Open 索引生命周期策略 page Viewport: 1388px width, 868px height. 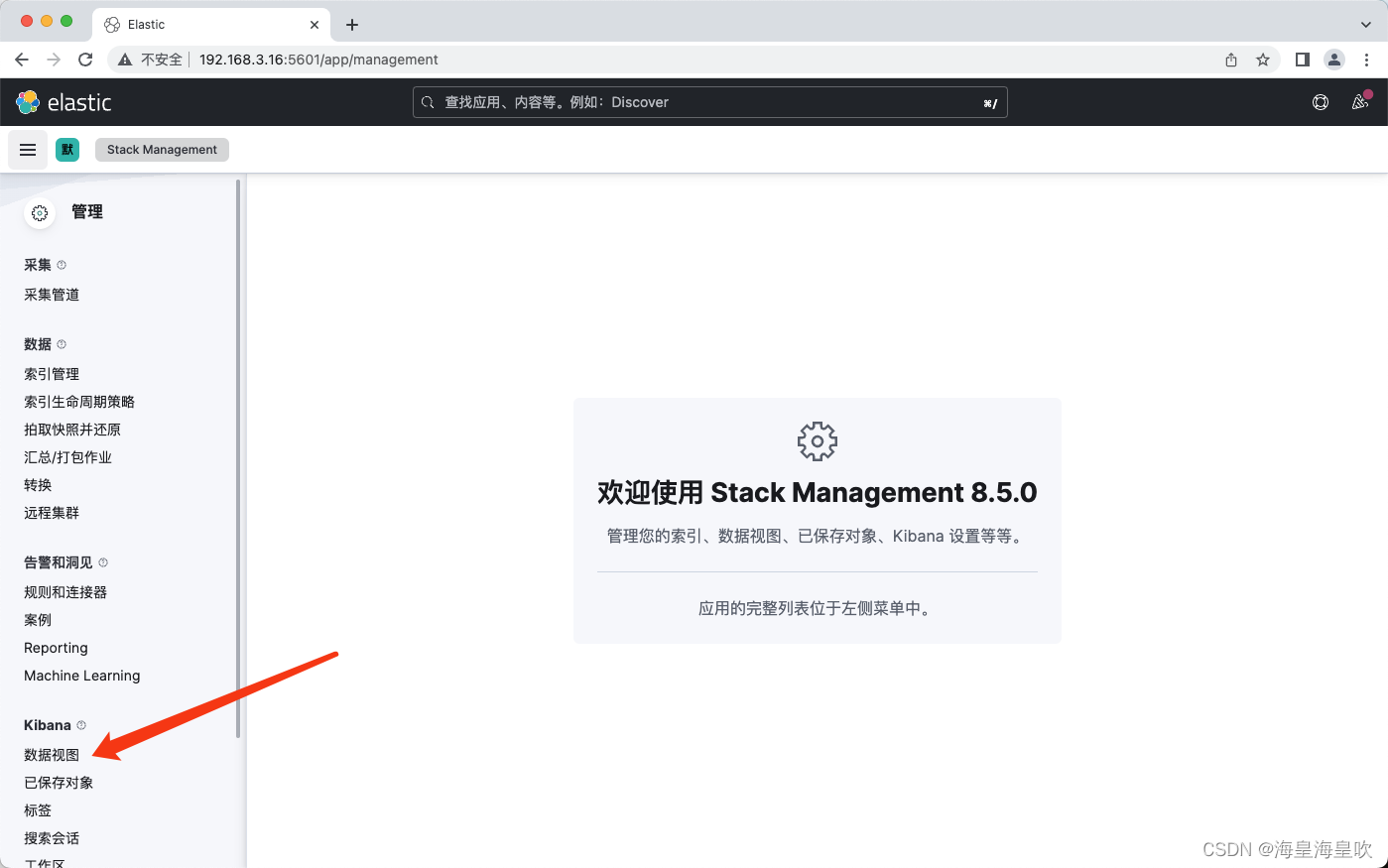tap(79, 402)
